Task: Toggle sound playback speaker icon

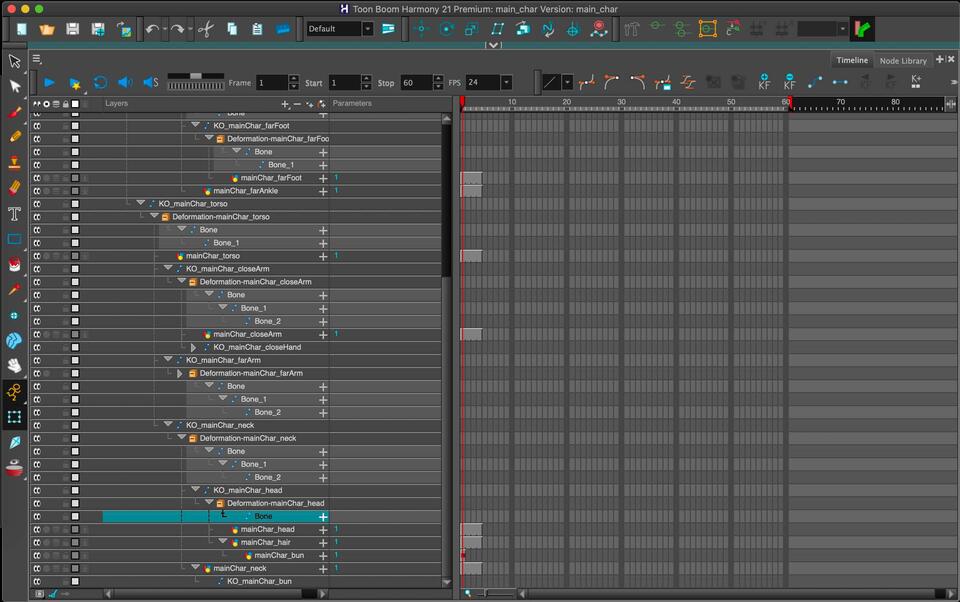Action: click(x=125, y=83)
